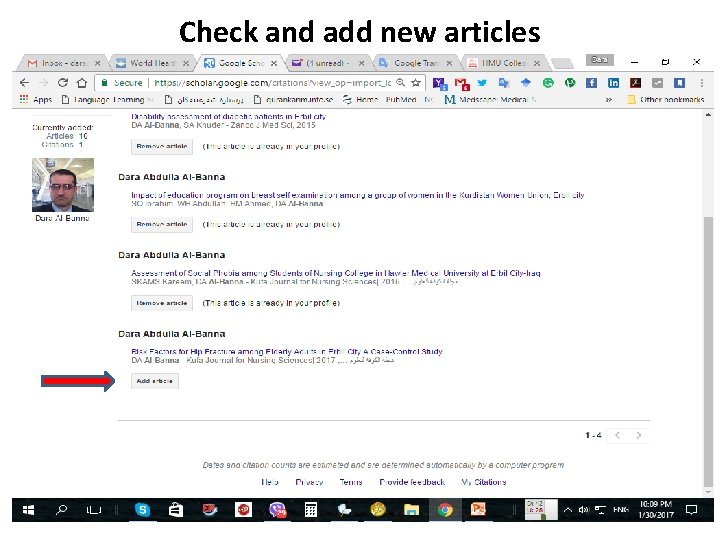Screen dimensions: 720x540
Task: Remove the Disability assessment article
Action: pyautogui.click(x=162, y=146)
